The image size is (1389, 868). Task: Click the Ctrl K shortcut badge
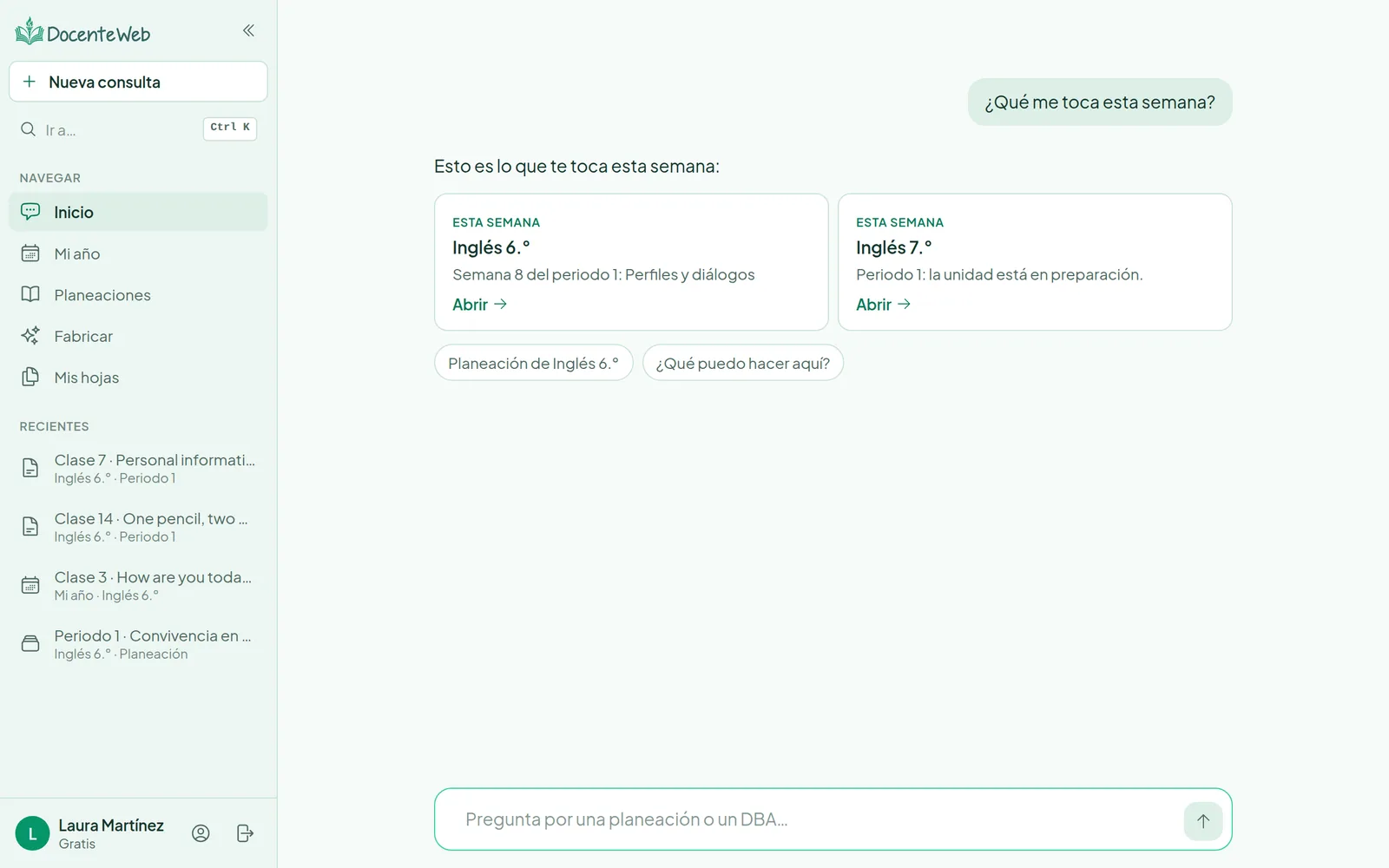pos(230,128)
